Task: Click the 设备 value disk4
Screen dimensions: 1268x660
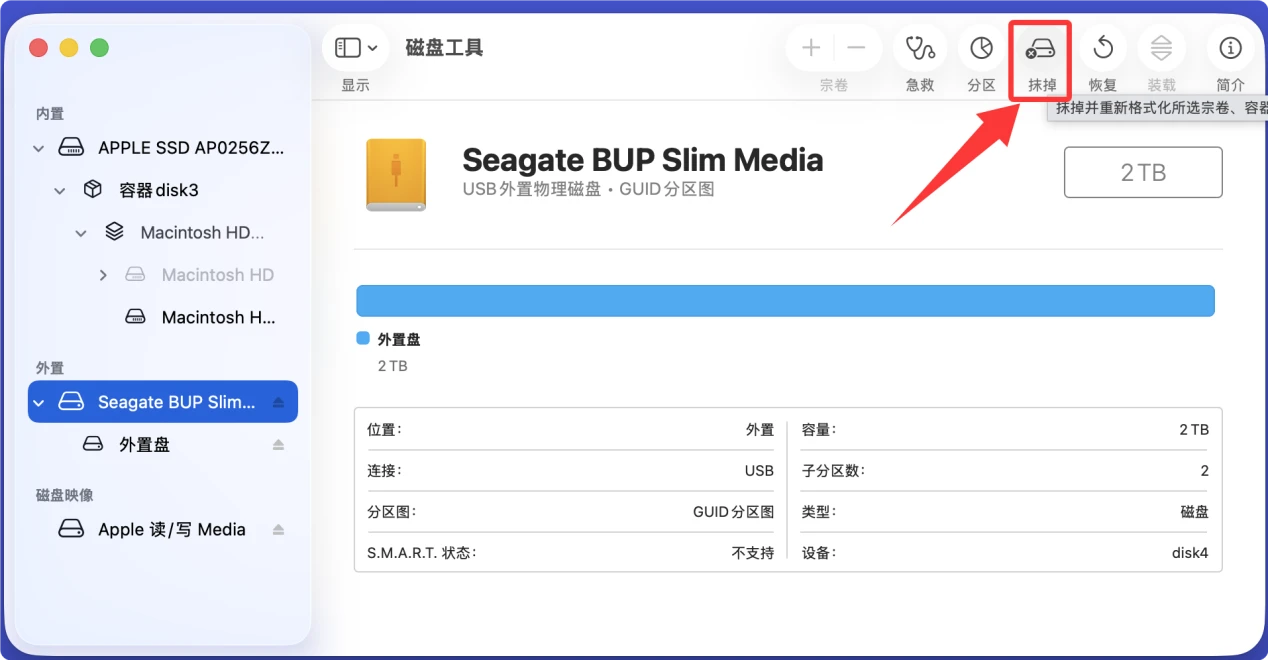Action: point(1190,553)
